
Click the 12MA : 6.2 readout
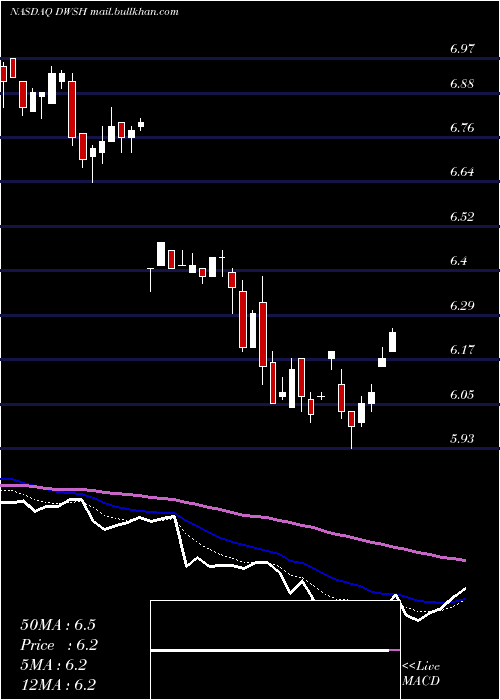58,685
